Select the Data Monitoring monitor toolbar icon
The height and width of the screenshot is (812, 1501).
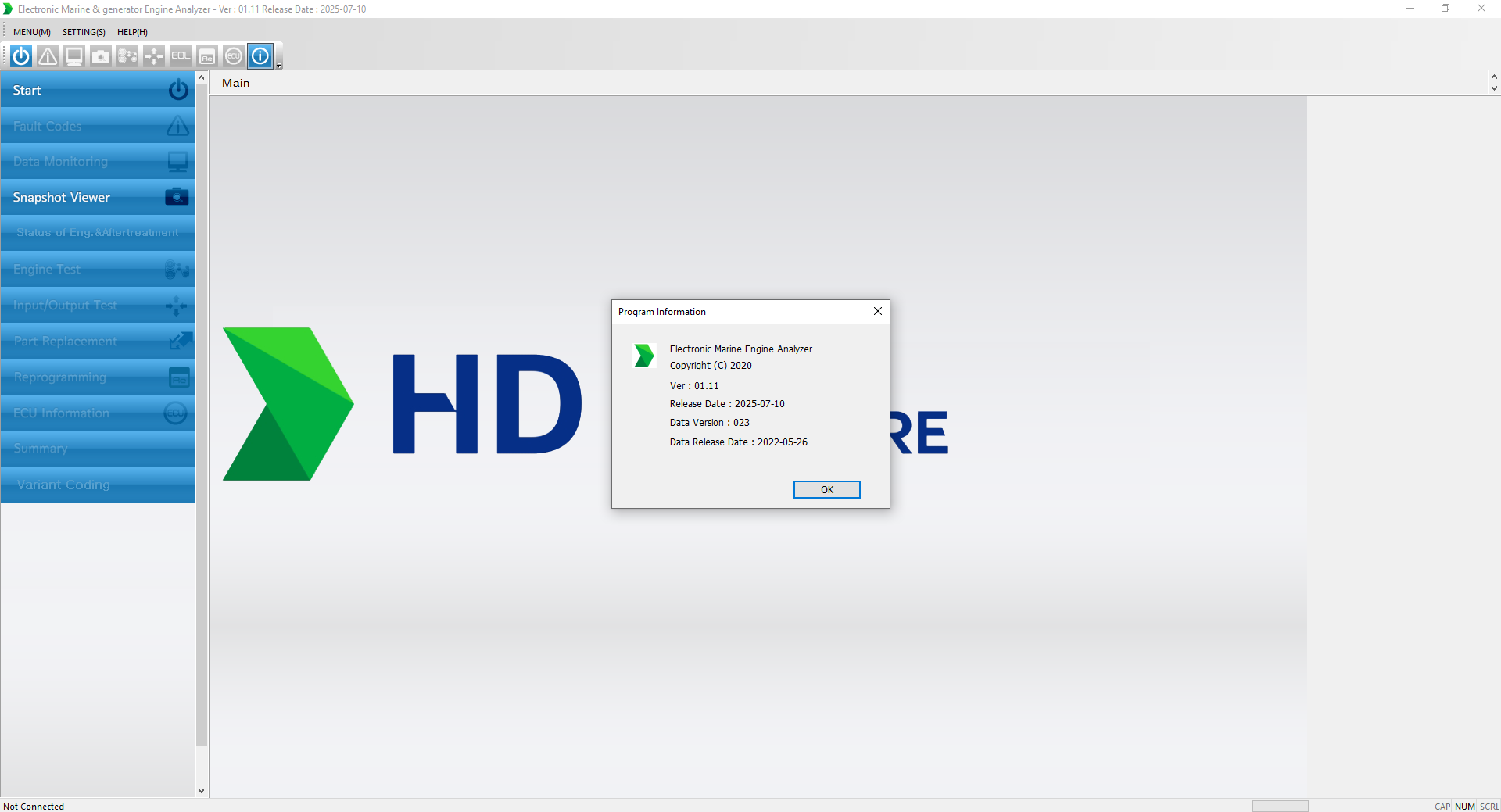[74, 56]
